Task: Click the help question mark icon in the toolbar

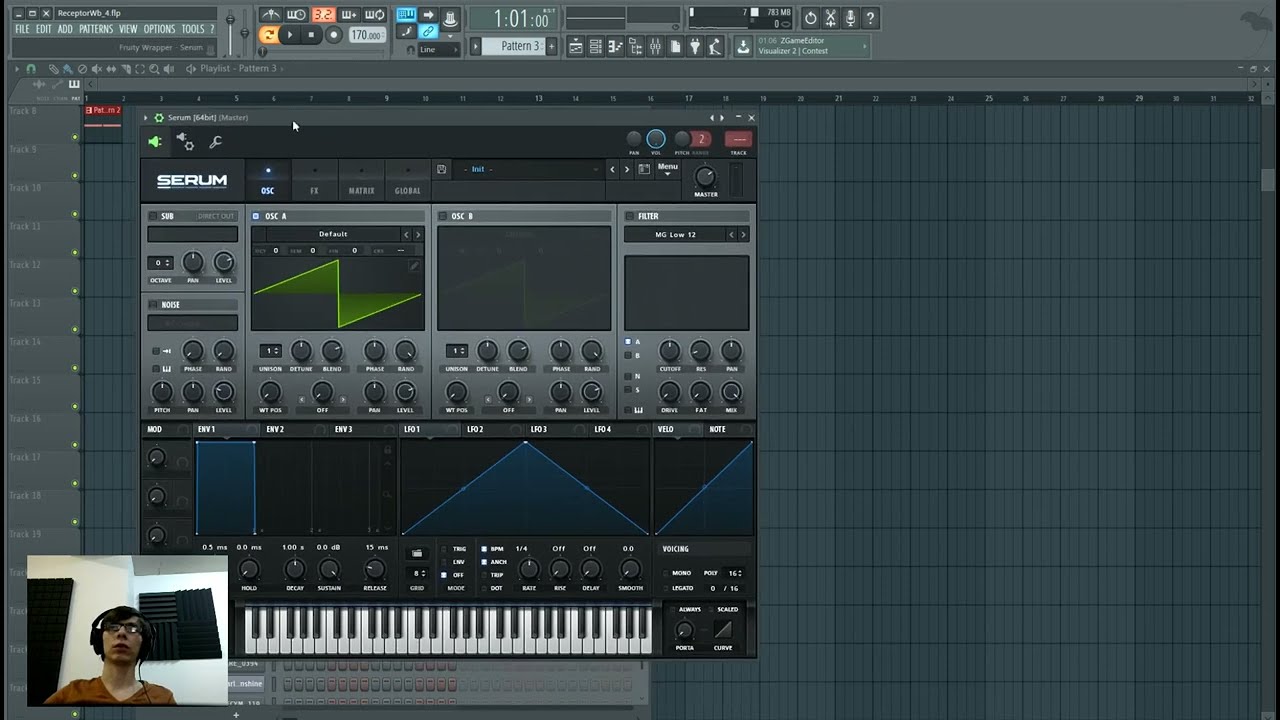Action: tap(870, 18)
